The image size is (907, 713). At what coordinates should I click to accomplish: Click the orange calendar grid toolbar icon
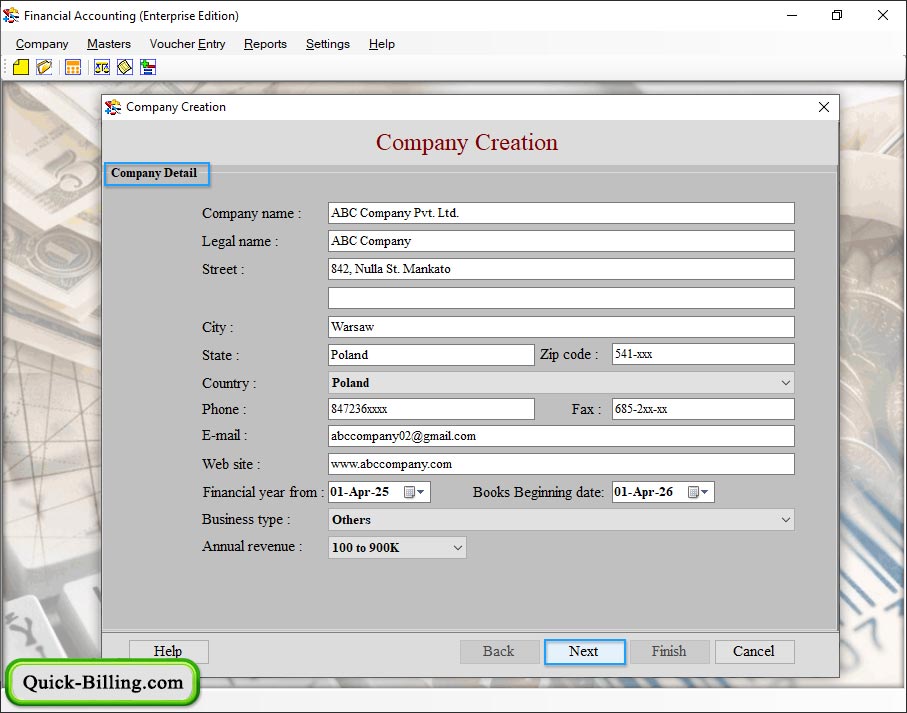(x=73, y=68)
